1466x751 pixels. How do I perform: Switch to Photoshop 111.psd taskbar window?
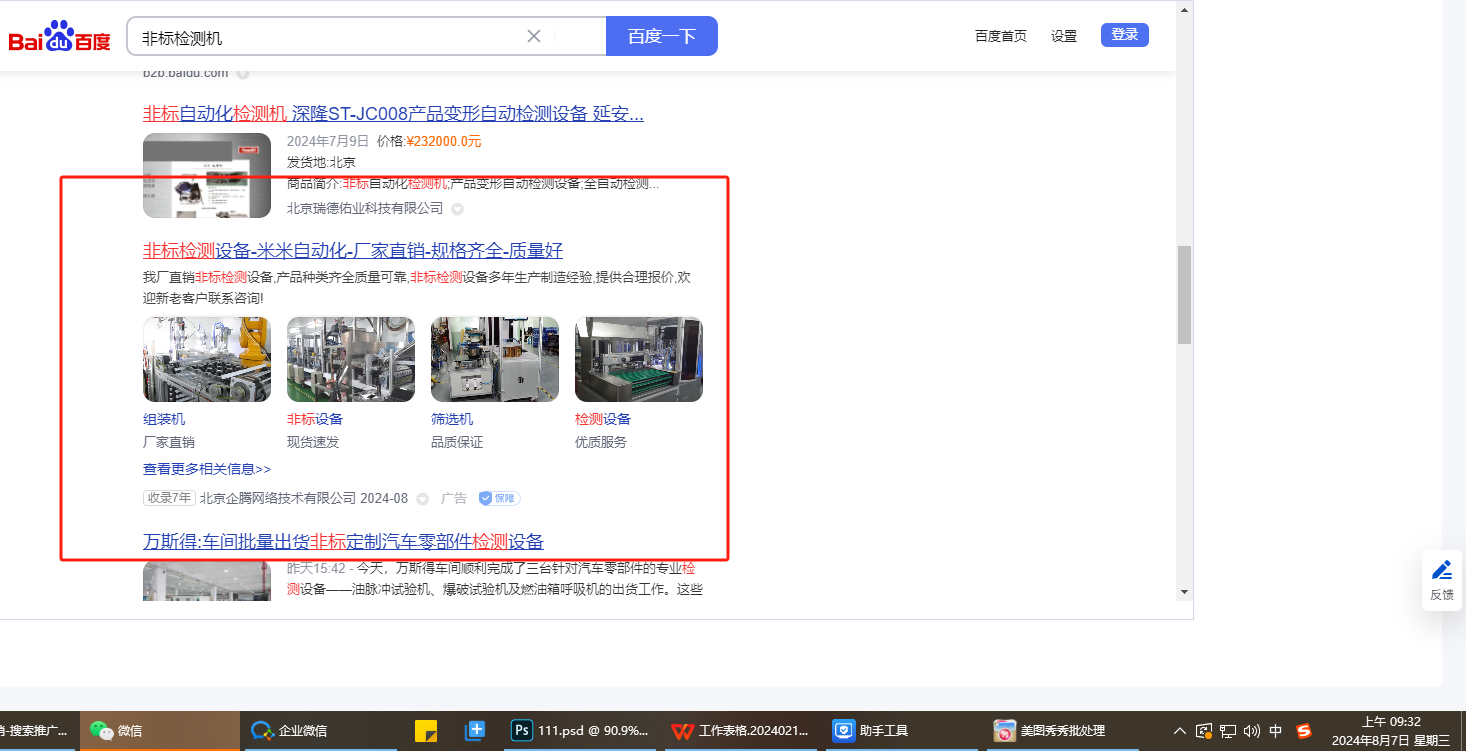[582, 731]
